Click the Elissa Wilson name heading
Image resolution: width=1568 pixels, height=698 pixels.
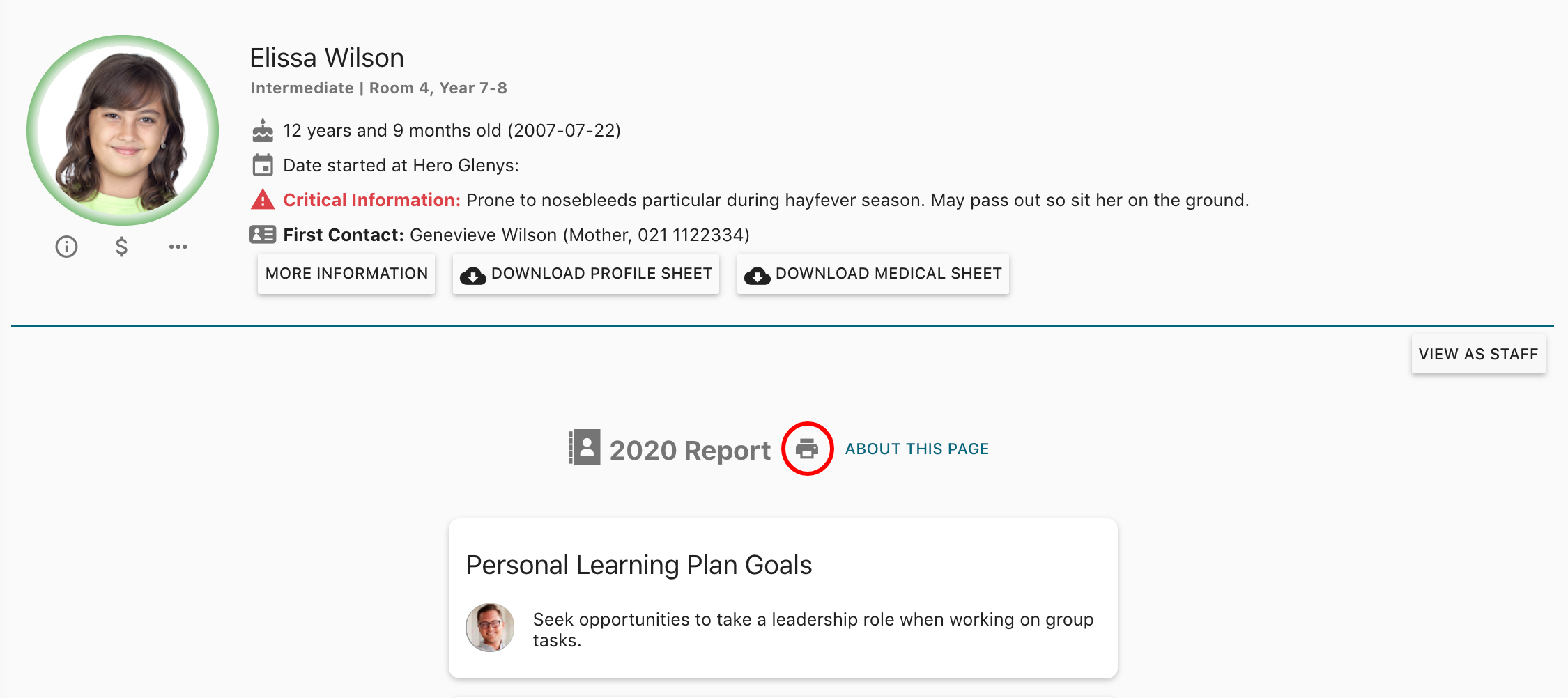pyautogui.click(x=327, y=58)
